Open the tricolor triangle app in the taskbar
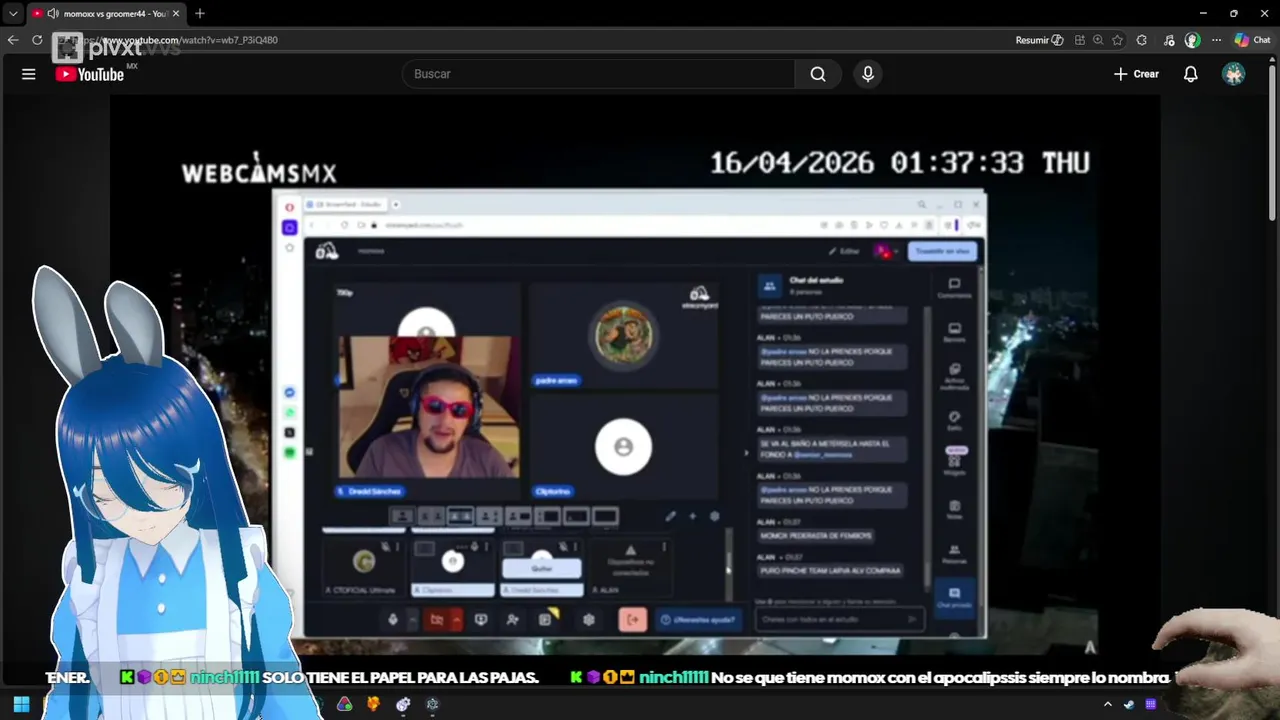The width and height of the screenshot is (1280, 720). (345, 704)
